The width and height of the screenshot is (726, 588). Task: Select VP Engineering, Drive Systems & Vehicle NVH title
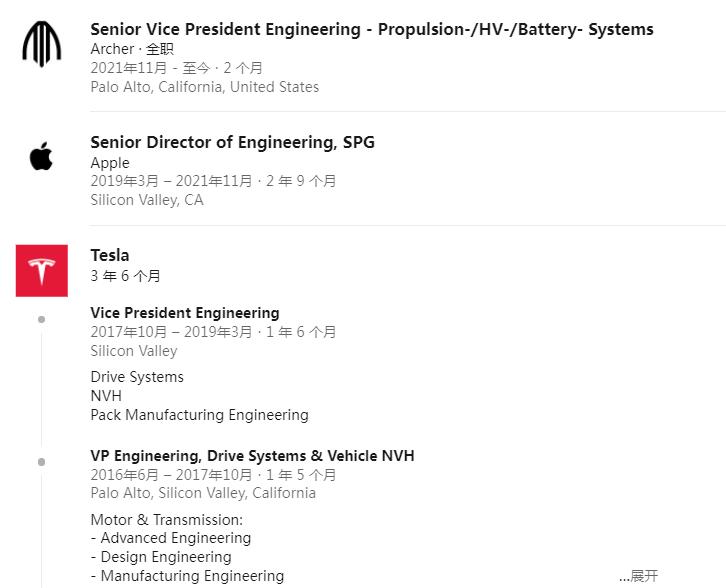tap(252, 456)
